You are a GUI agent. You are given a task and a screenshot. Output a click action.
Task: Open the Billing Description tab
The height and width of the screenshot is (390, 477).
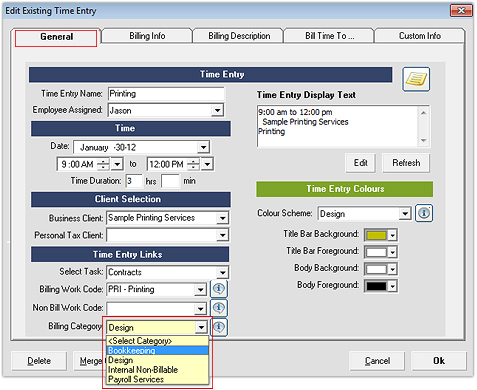(x=239, y=36)
